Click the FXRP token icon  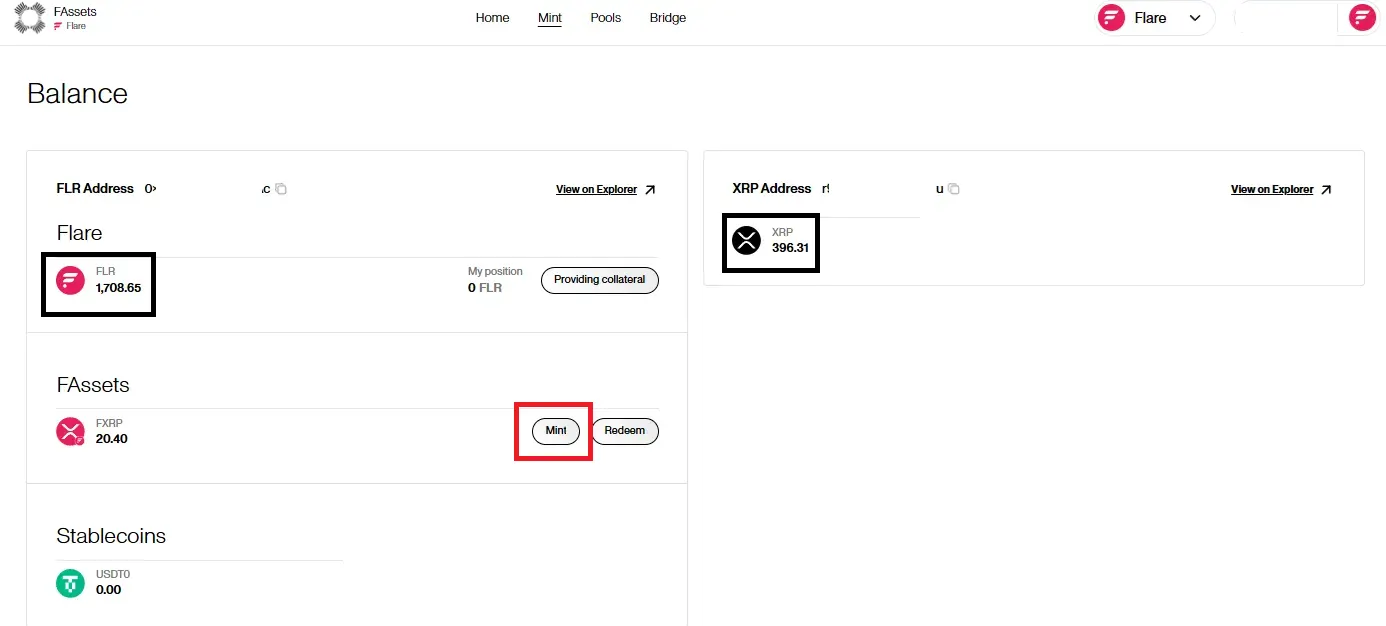pyautogui.click(x=70, y=432)
